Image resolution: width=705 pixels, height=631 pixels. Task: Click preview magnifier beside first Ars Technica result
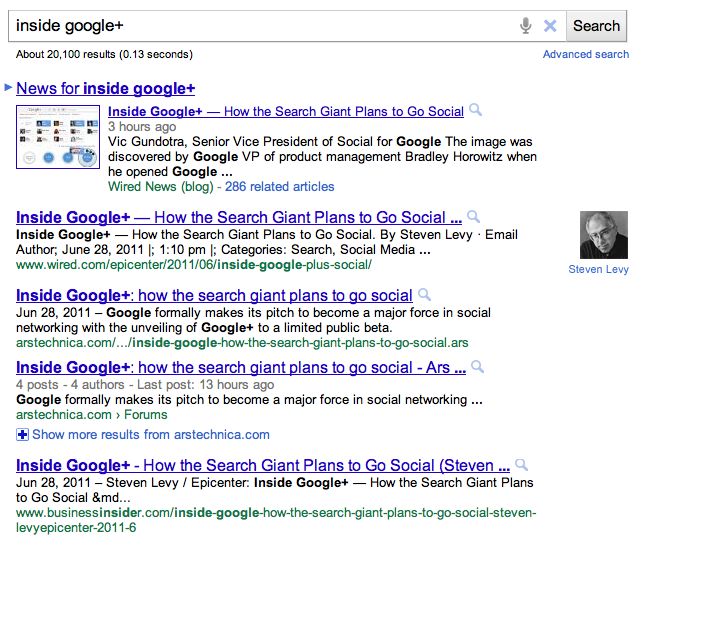[x=424, y=295]
